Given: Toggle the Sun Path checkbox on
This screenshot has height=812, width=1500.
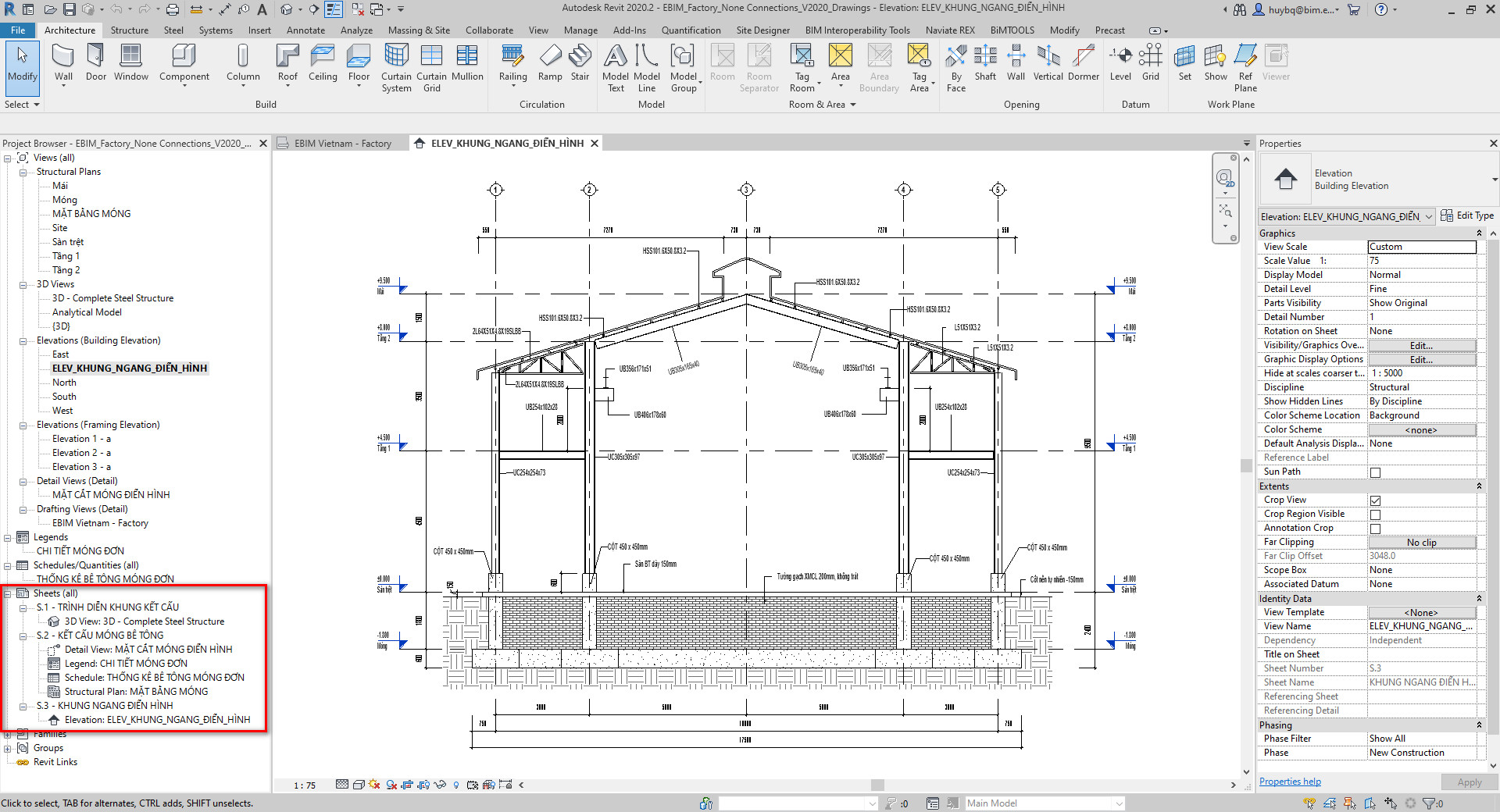Looking at the screenshot, I should (x=1374, y=472).
